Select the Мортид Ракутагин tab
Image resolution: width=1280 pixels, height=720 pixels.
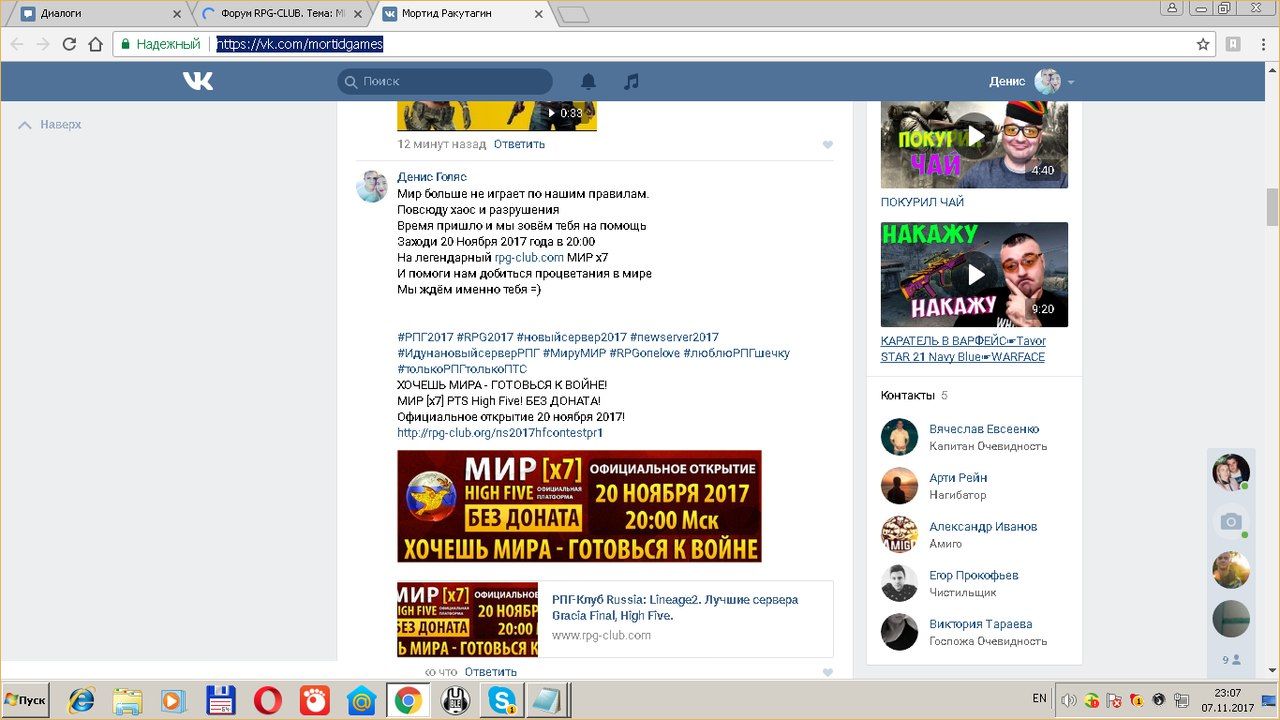coord(462,14)
